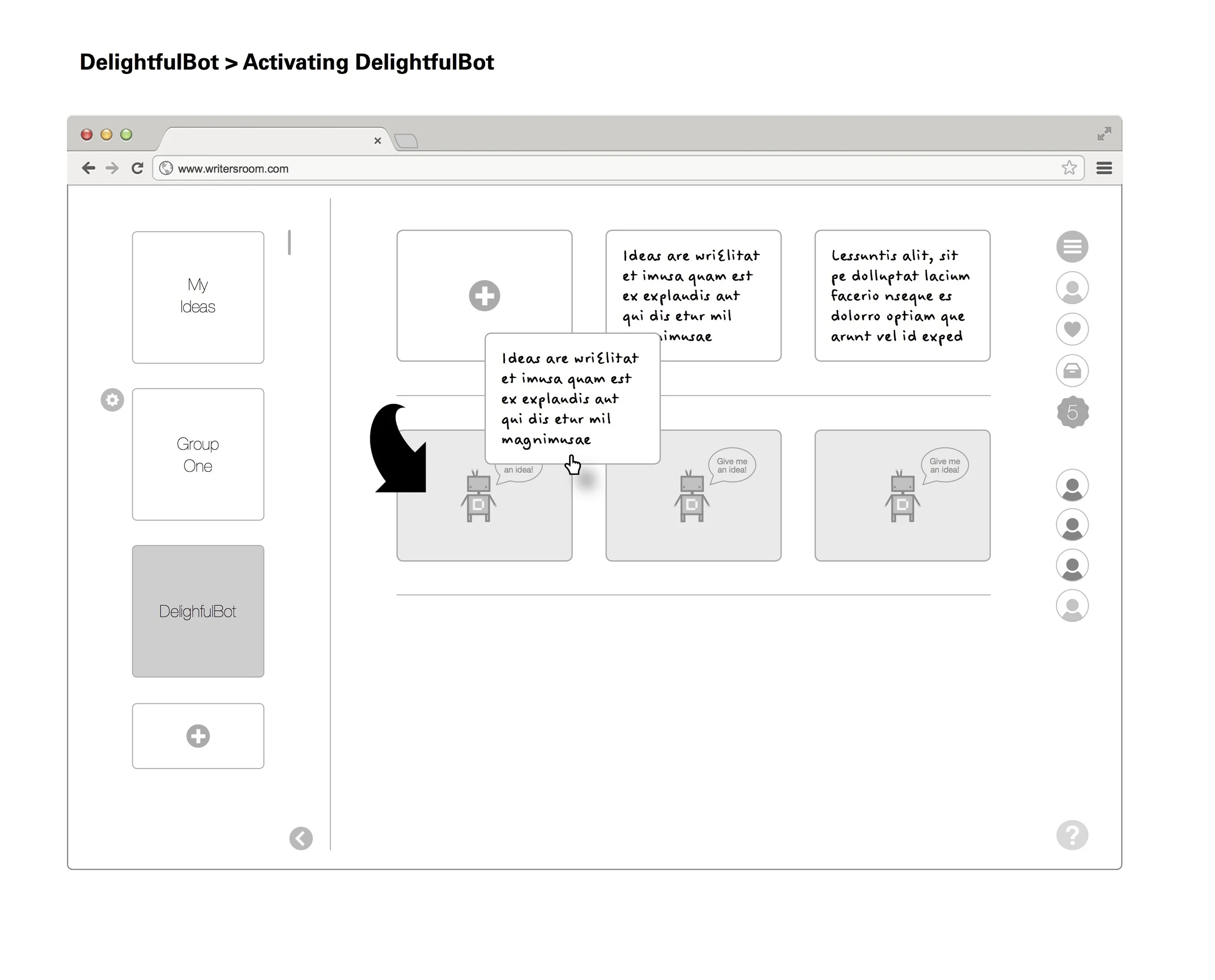Click the question mark help icon
This screenshot has height=980, width=1215.
(x=1072, y=835)
